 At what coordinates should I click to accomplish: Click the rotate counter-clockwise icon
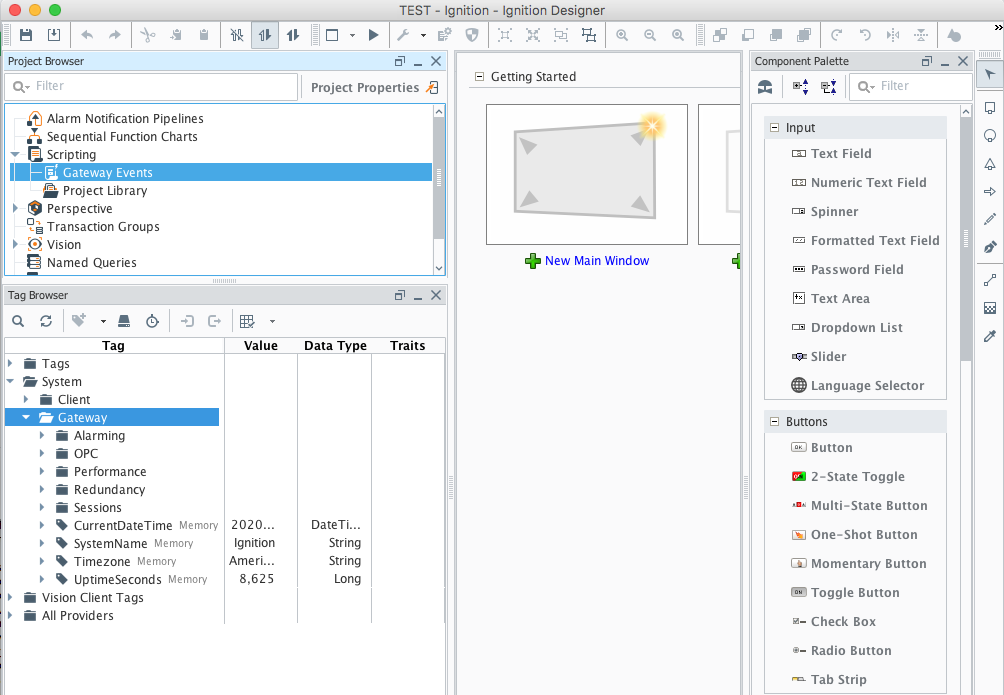coord(864,35)
